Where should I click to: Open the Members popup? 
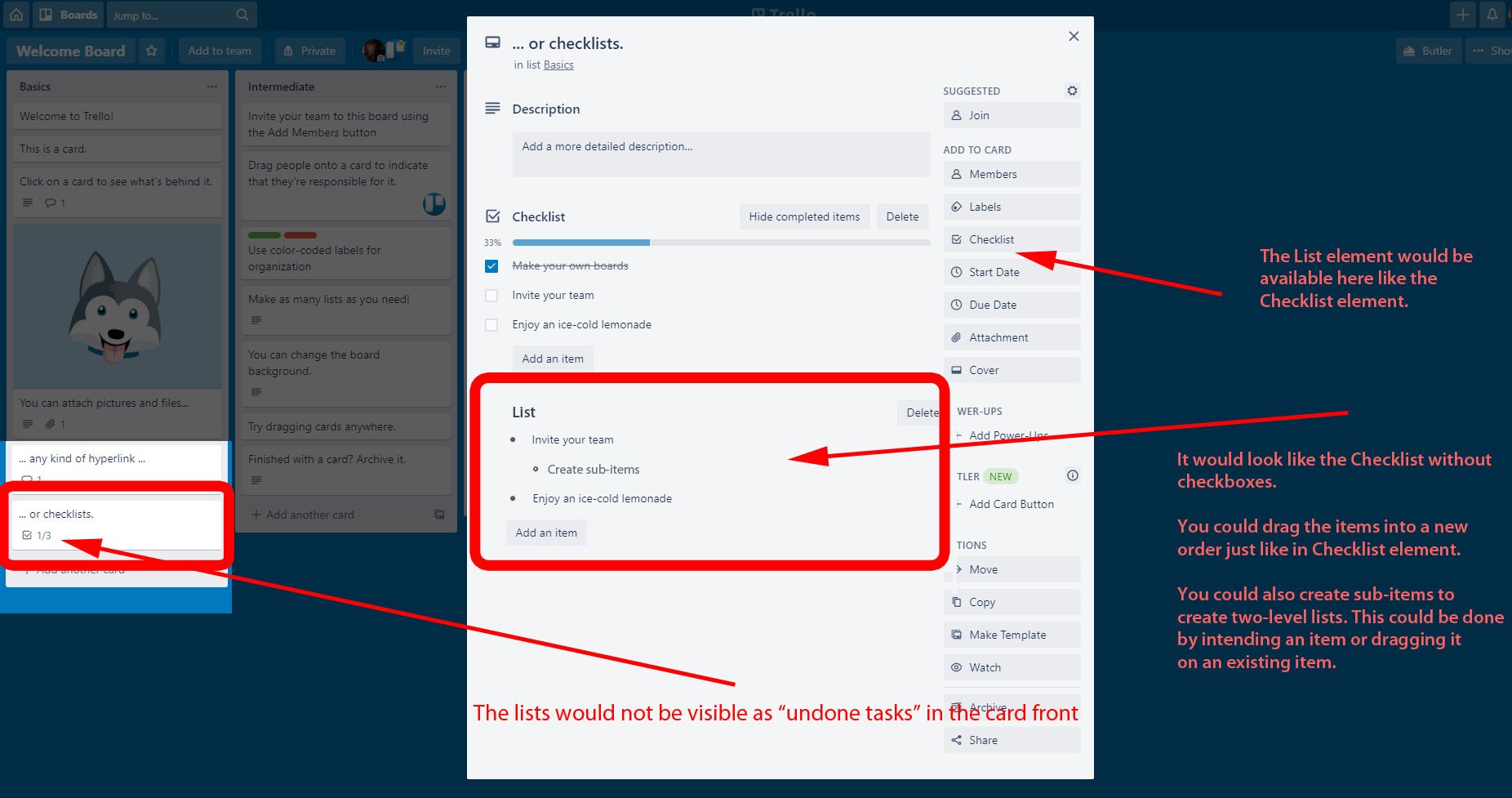click(1012, 174)
